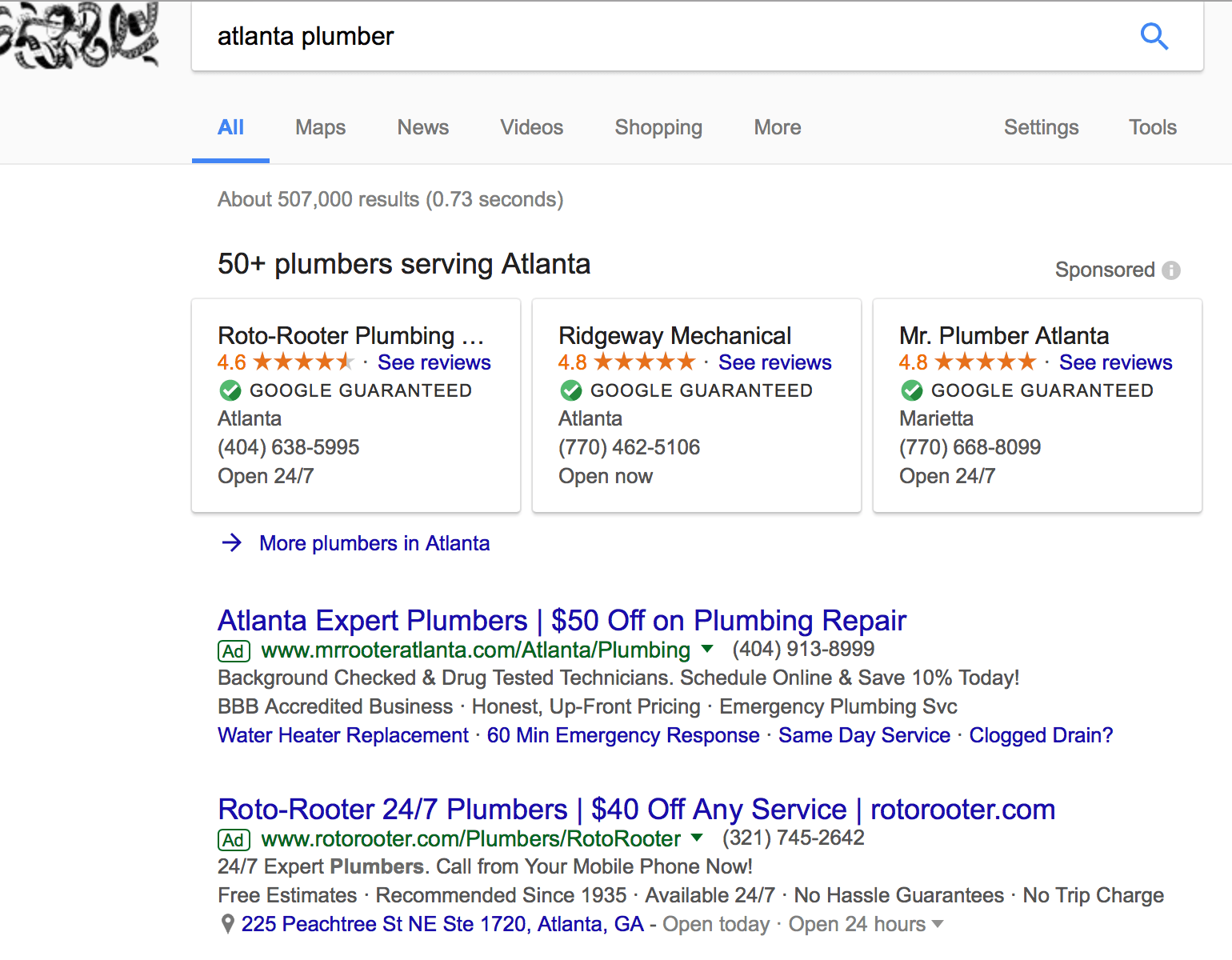1232x960 pixels.
Task: Open Clogged Drain? sitelink
Action: coord(1041,735)
